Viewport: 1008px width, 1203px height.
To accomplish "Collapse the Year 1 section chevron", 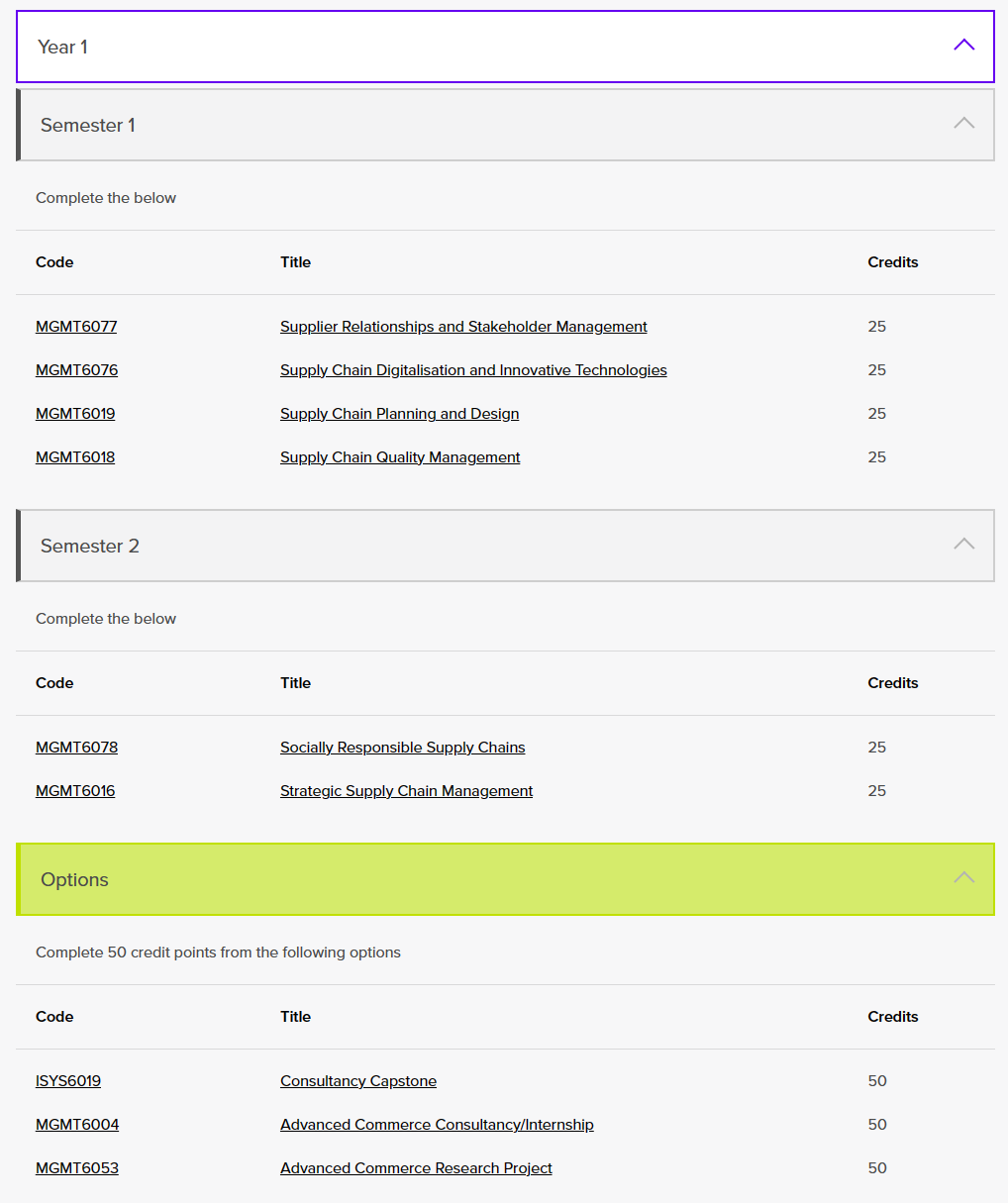I will click(x=963, y=46).
